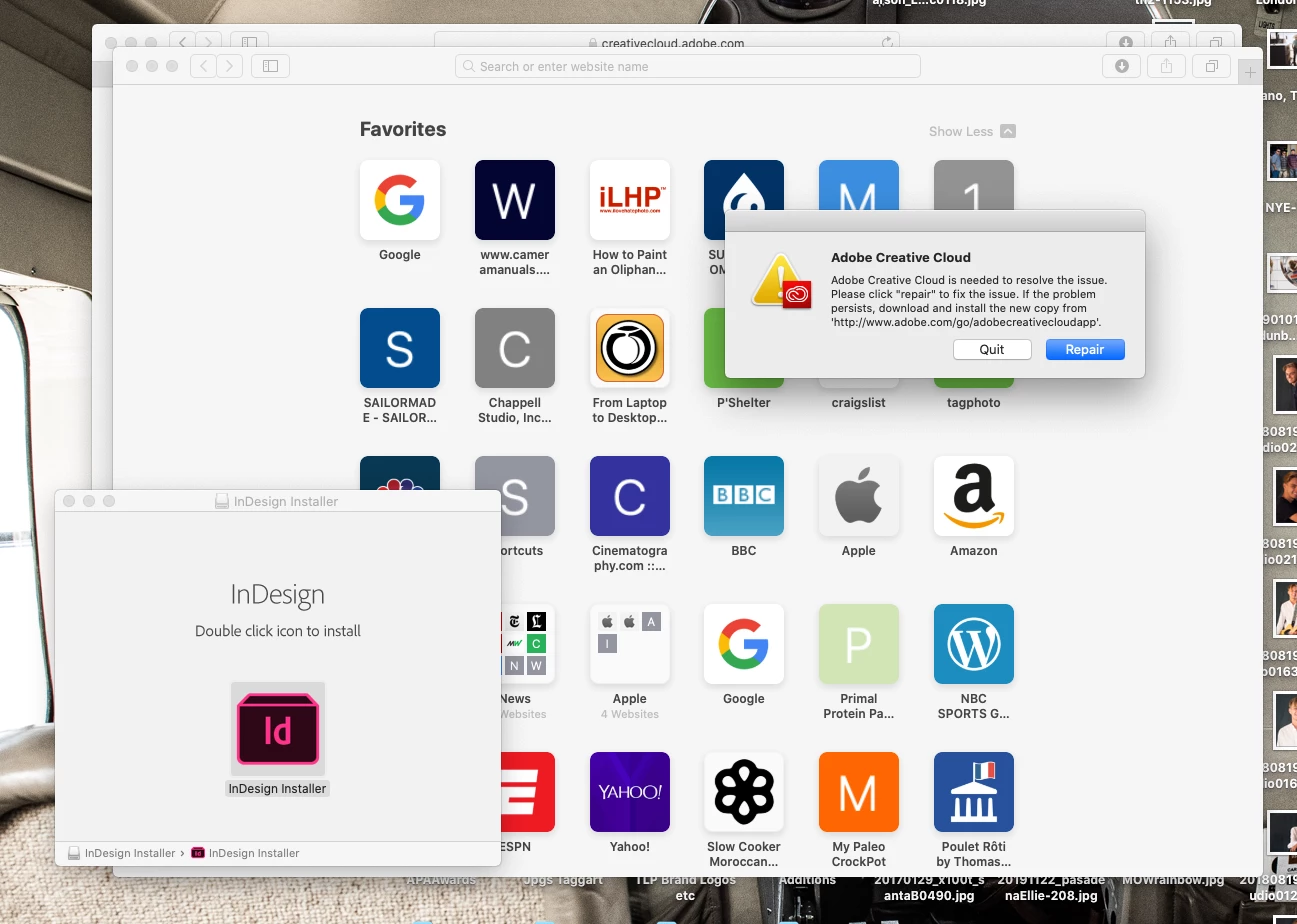Open the News websites folder

(527, 644)
